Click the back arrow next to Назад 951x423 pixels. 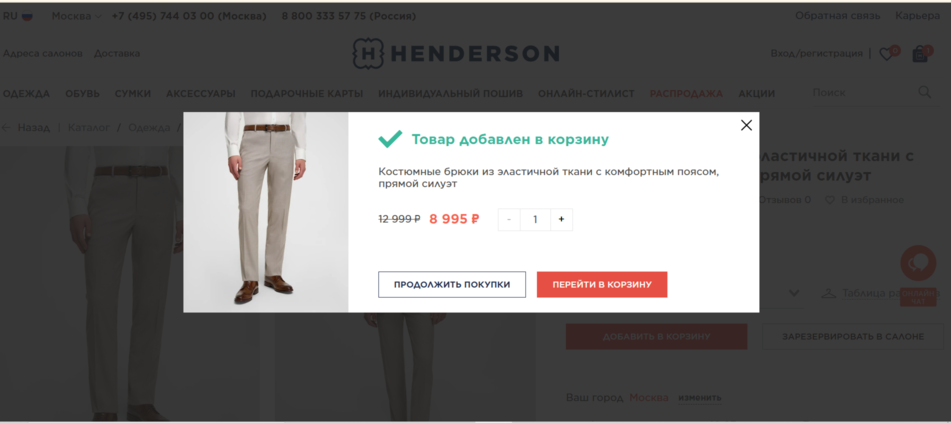7,127
